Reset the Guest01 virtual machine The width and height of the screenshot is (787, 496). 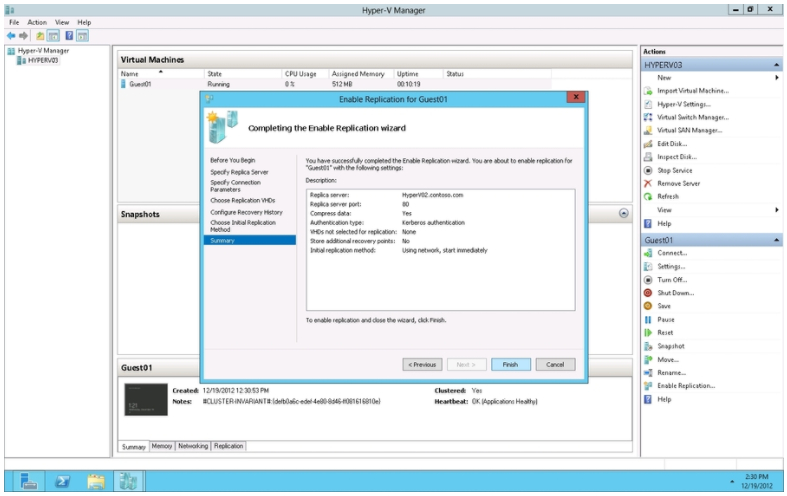click(665, 333)
